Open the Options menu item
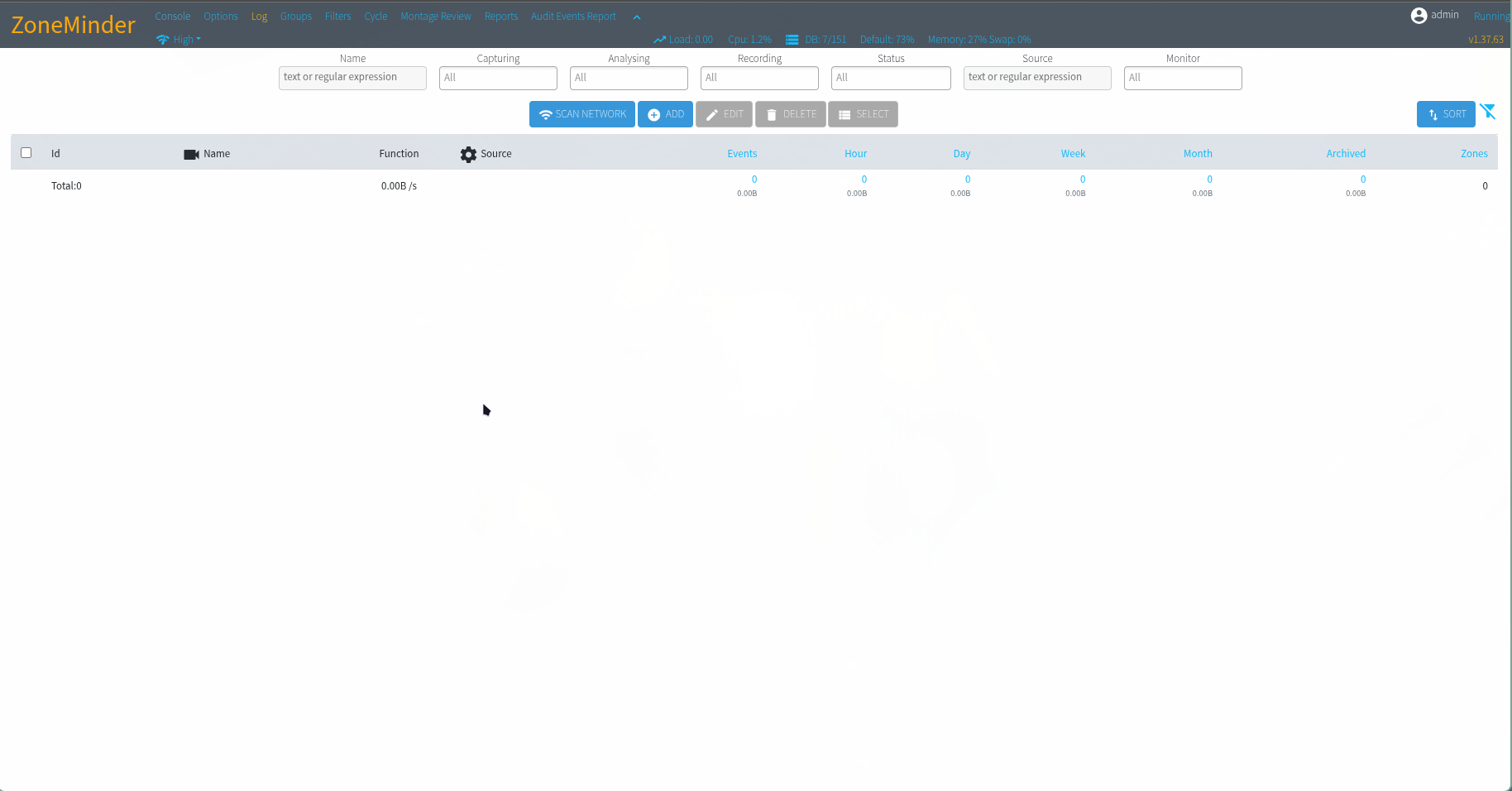The height and width of the screenshot is (791, 1512). click(x=221, y=17)
